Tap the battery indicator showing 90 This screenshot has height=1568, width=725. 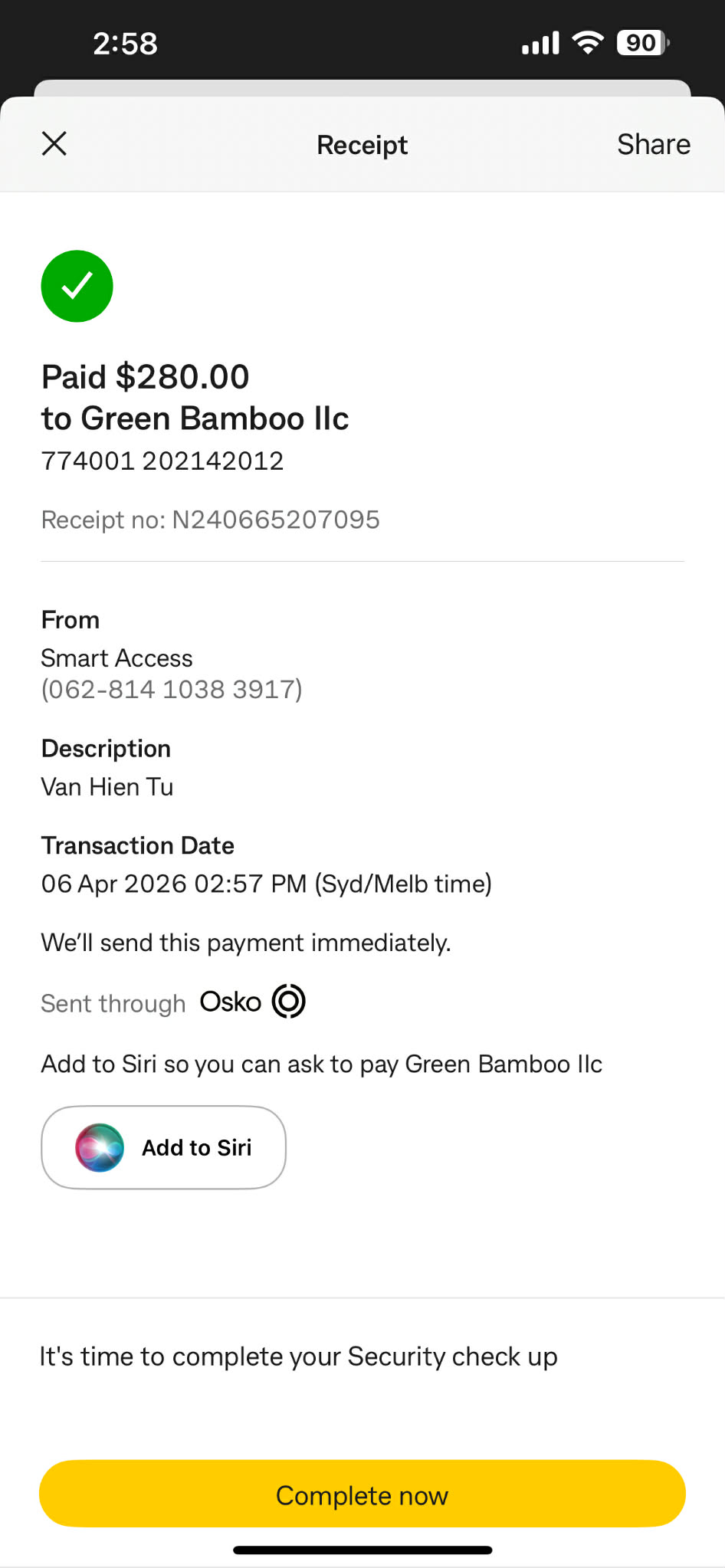[x=643, y=43]
